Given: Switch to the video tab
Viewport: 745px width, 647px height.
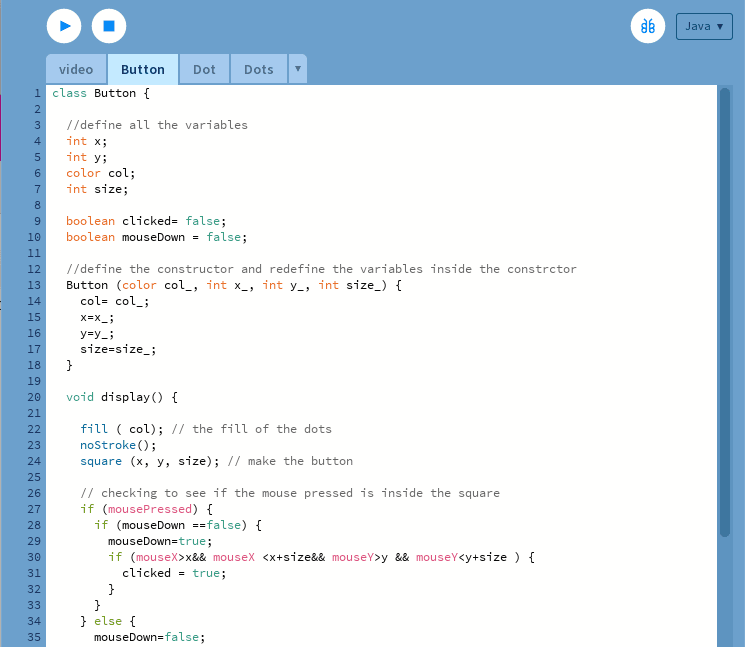Looking at the screenshot, I should pyautogui.click(x=76, y=69).
